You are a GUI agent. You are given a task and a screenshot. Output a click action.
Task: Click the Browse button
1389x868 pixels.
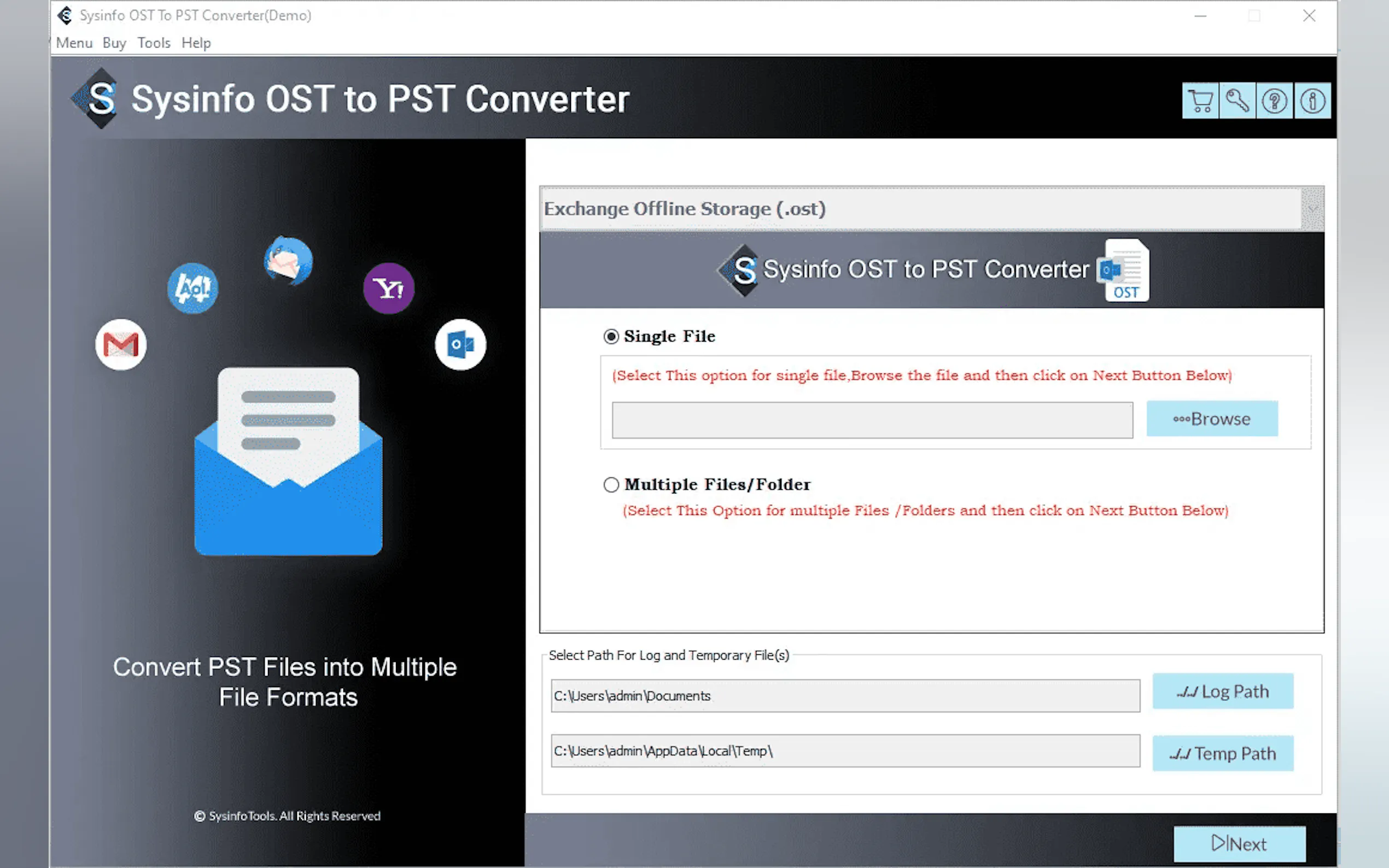click(1212, 419)
